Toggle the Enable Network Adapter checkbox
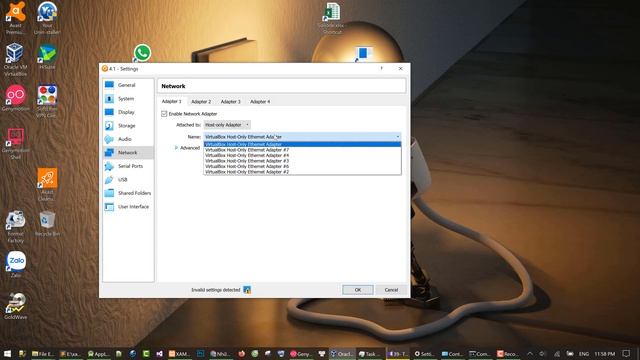The width and height of the screenshot is (640, 360). click(164, 114)
